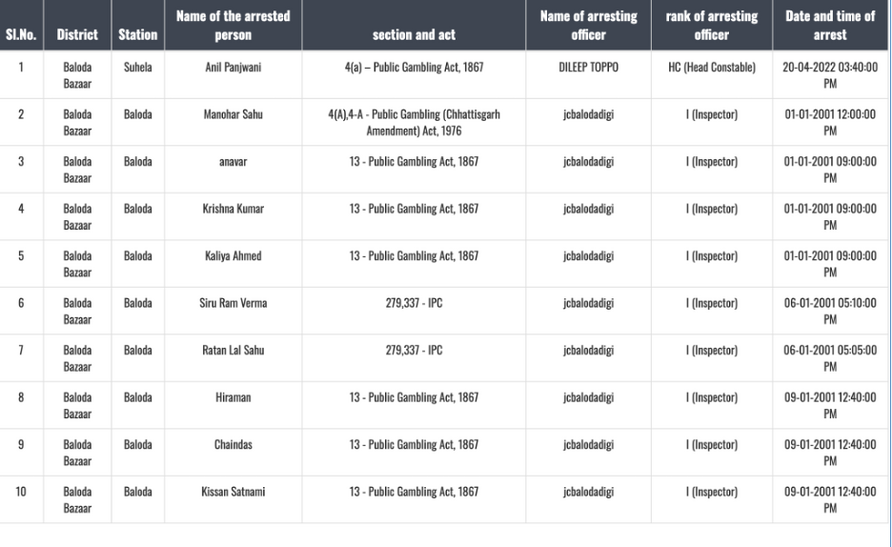Click the 'Name of the arrested person' header
This screenshot has width=892, height=547.
tap(233, 25)
